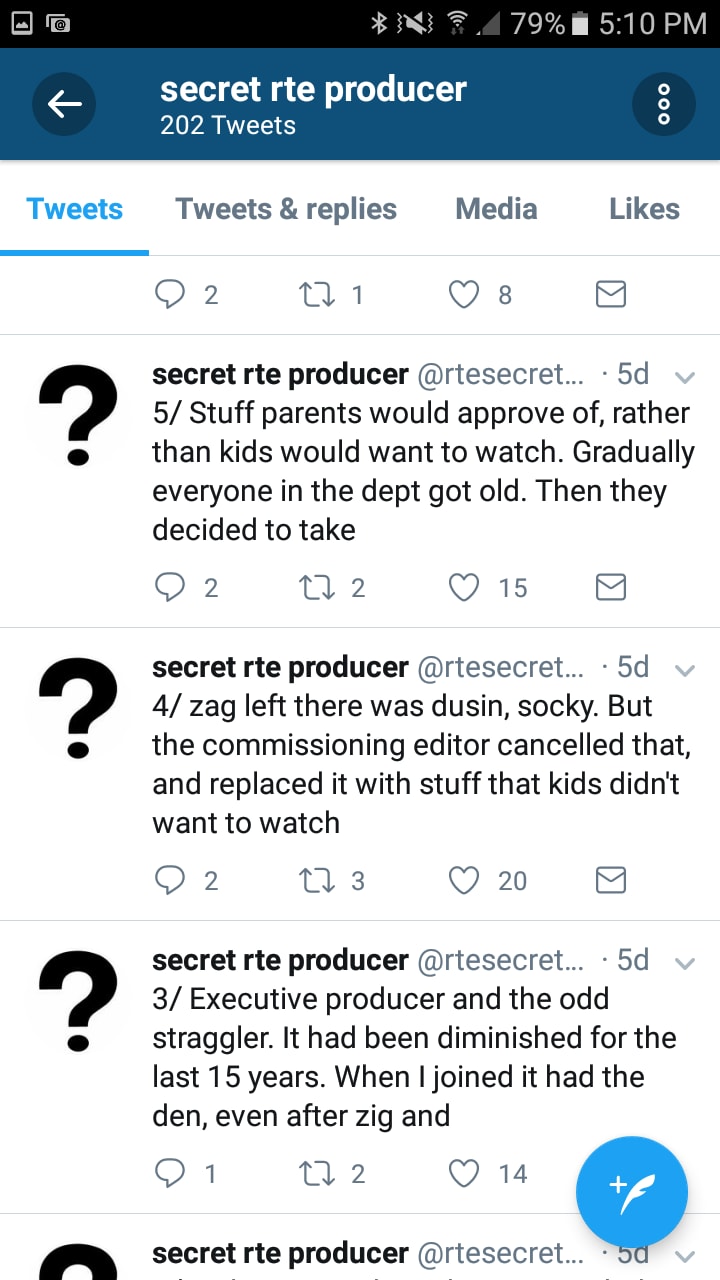Expand options chevron on 4/ tweet
The image size is (720, 1280).
coord(685,670)
